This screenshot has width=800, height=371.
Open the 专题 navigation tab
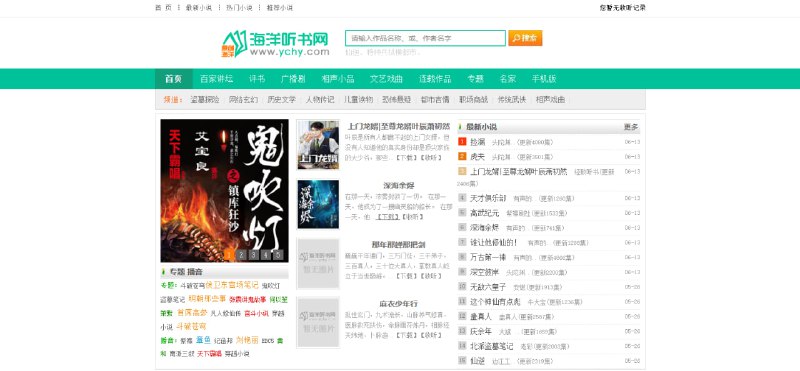[x=475, y=79]
